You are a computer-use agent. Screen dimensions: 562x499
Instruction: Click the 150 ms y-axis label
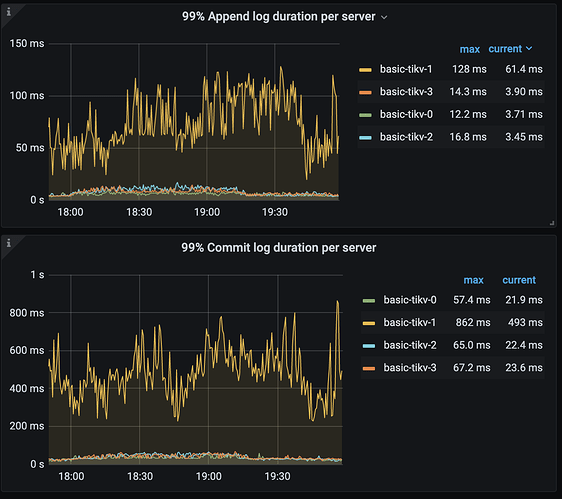27,44
